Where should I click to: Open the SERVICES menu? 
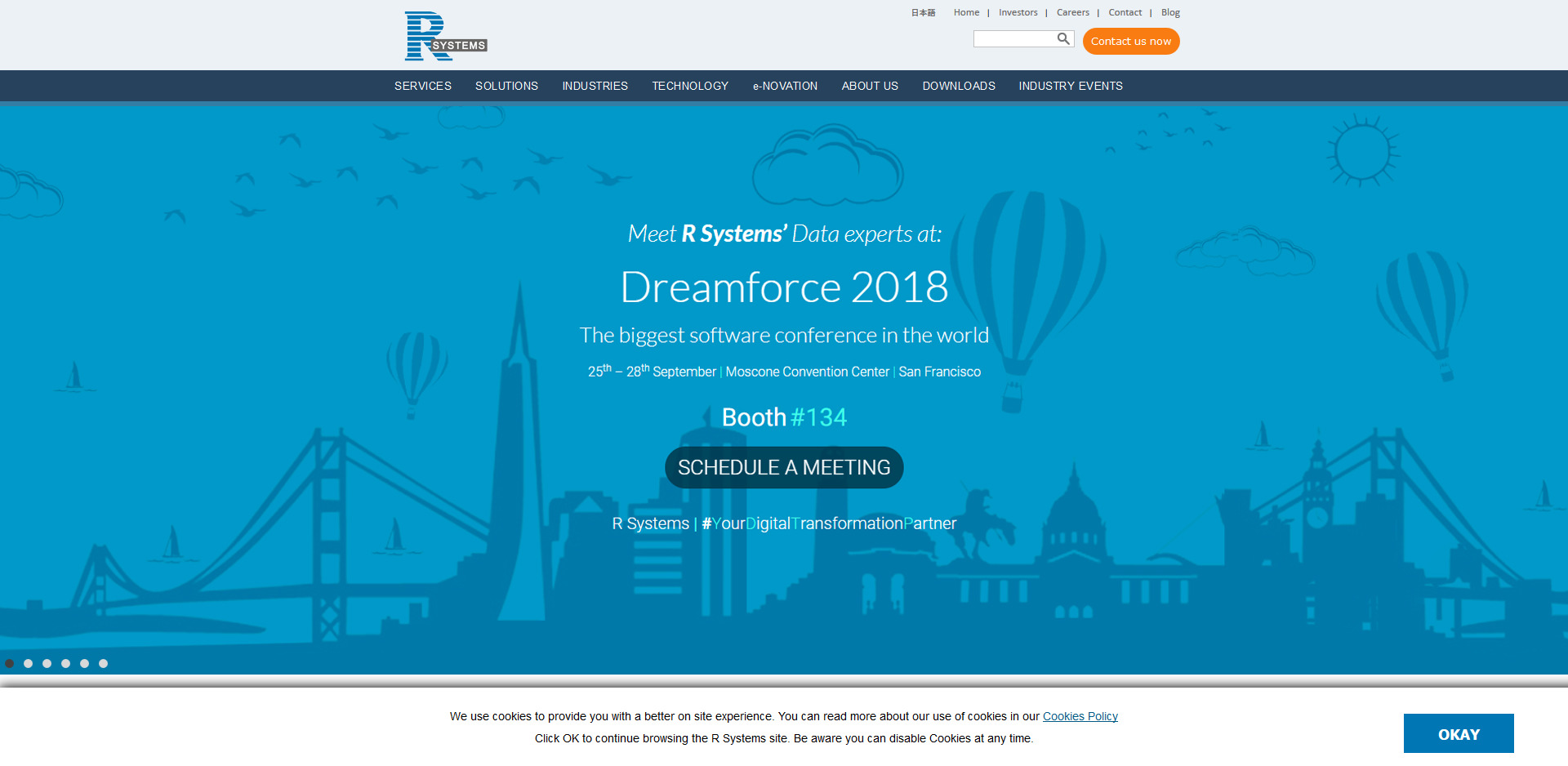422,86
